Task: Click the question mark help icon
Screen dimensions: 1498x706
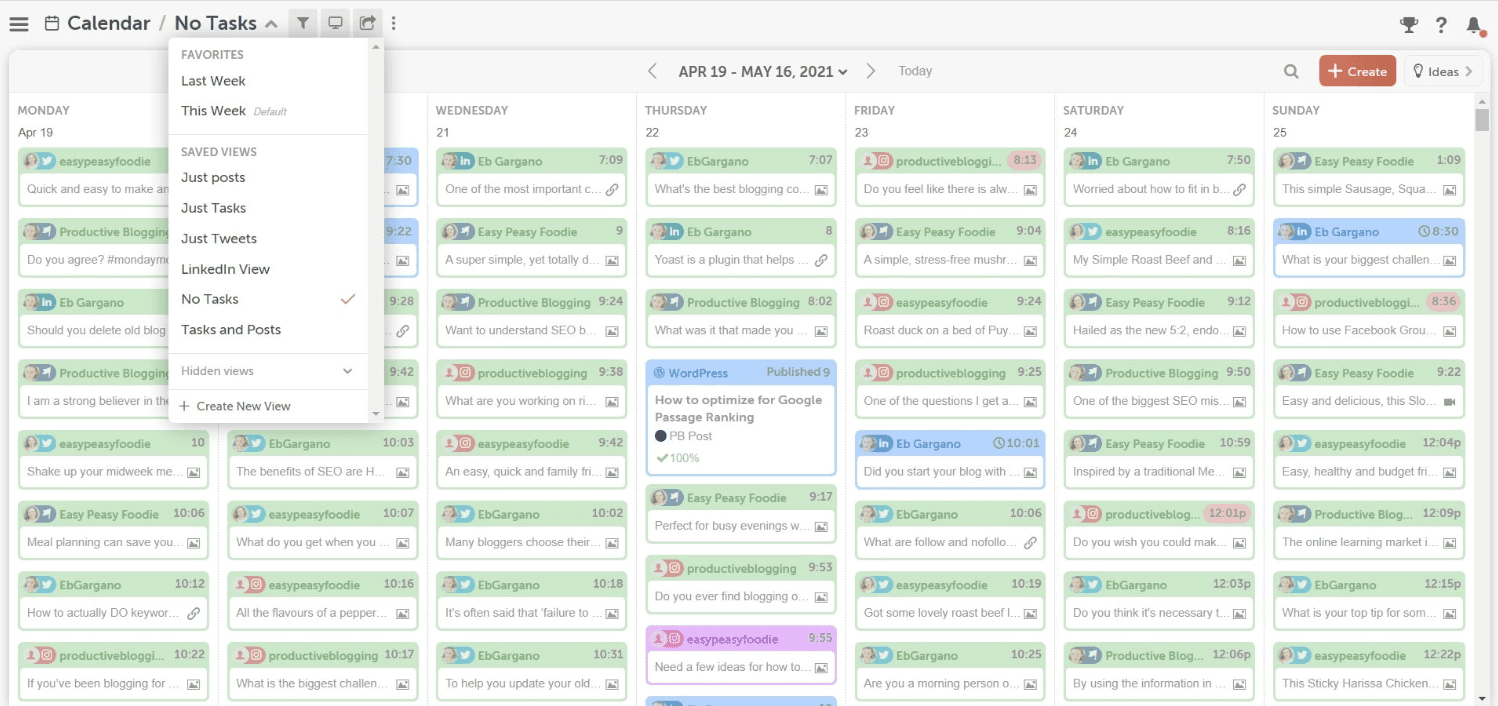Action: coord(1441,25)
